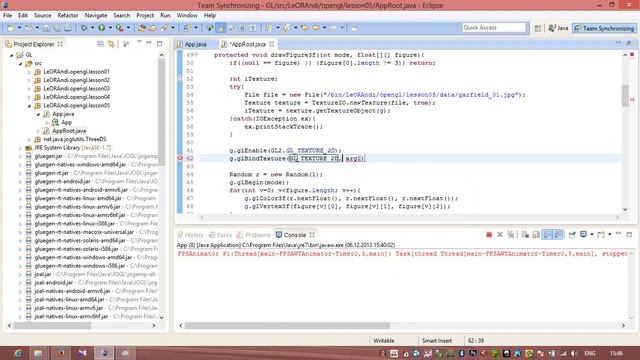Toggle Show Console When Standard Error Changes

click(558, 235)
